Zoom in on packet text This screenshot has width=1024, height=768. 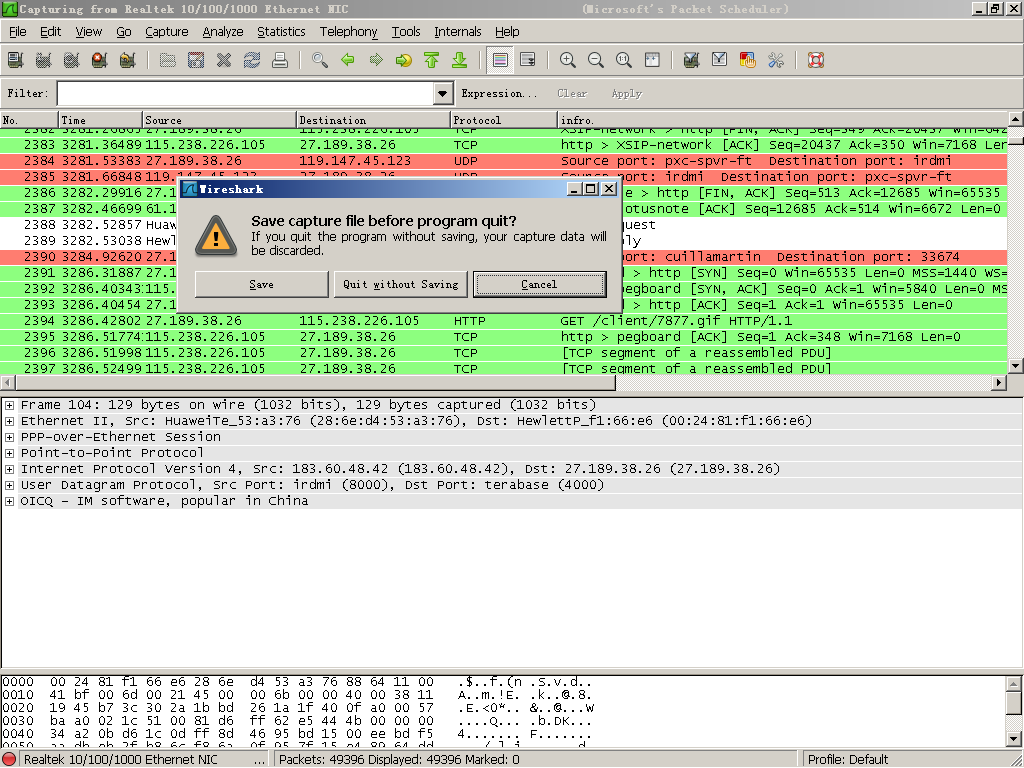tap(568, 60)
